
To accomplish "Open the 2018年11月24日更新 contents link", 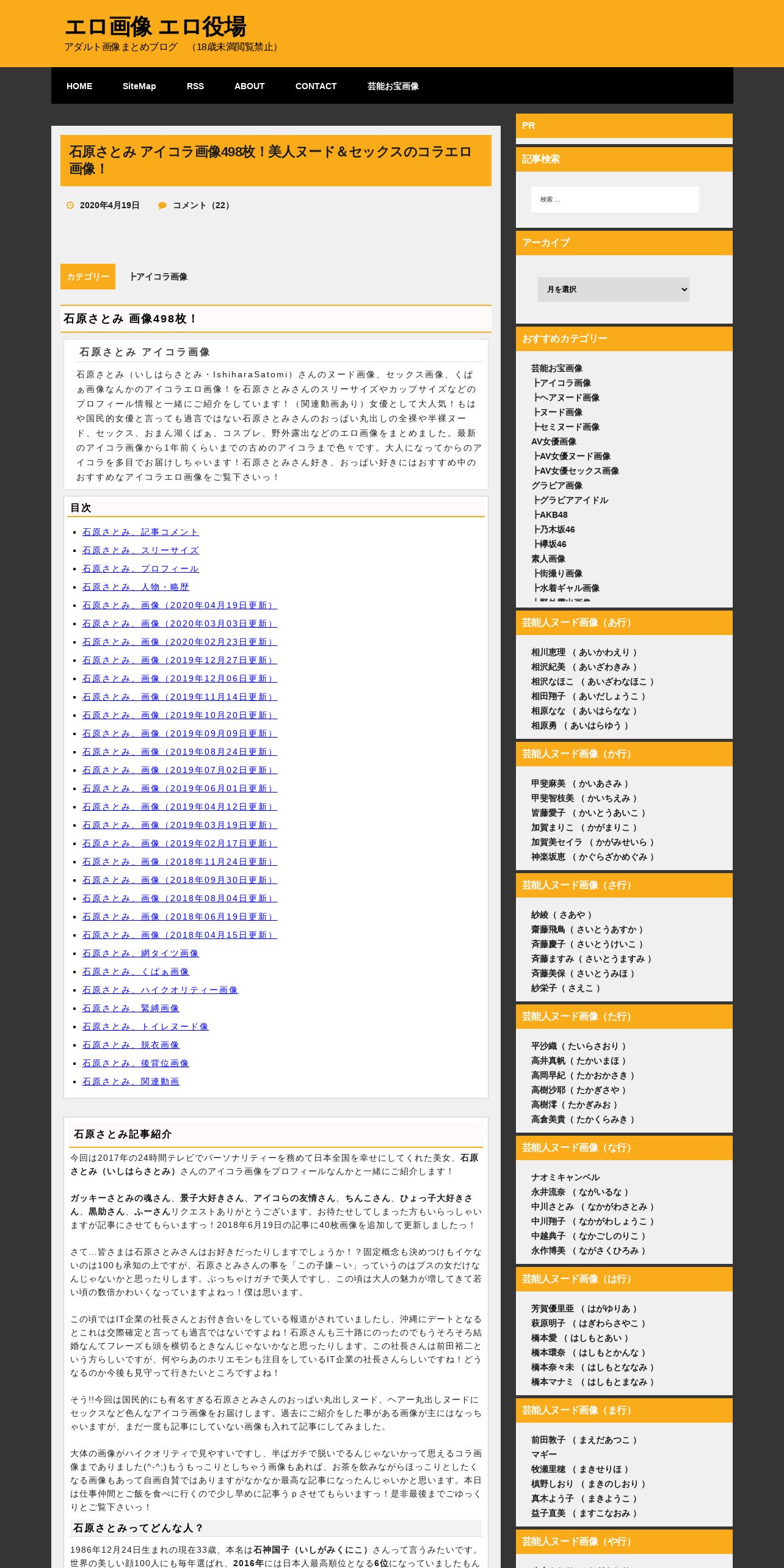I will 180,862.
